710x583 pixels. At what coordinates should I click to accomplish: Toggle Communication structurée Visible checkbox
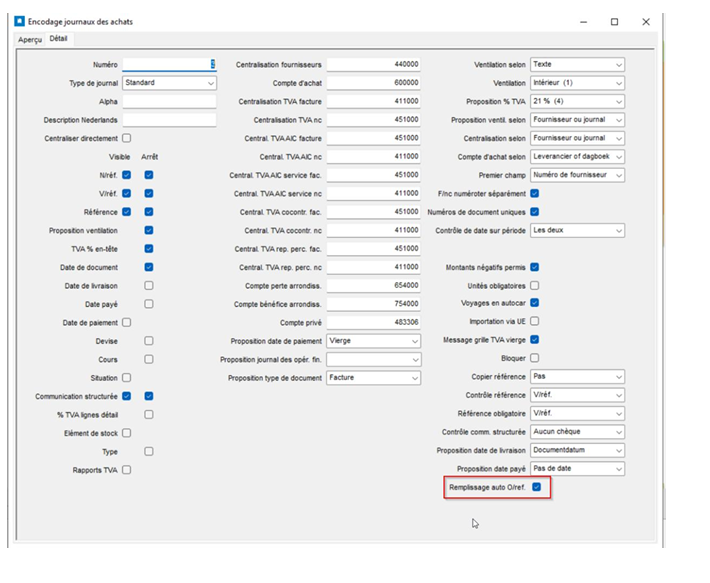[x=127, y=396]
